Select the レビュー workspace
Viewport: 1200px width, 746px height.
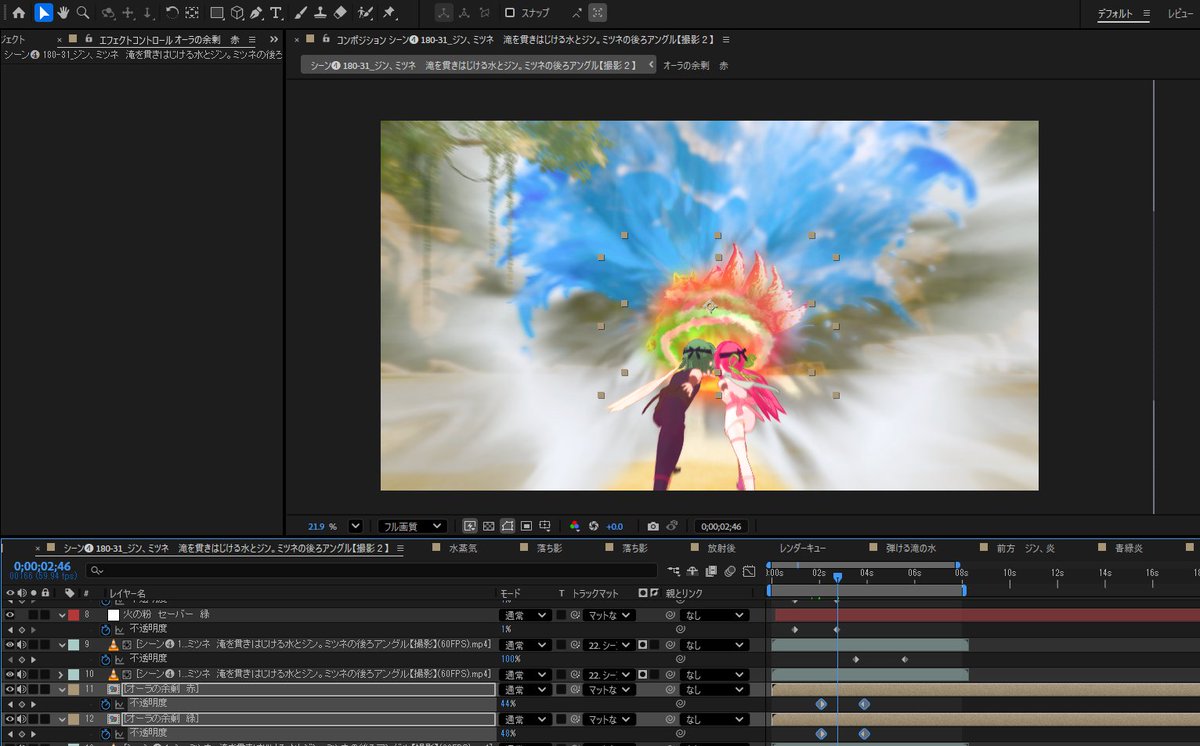tap(1180, 13)
